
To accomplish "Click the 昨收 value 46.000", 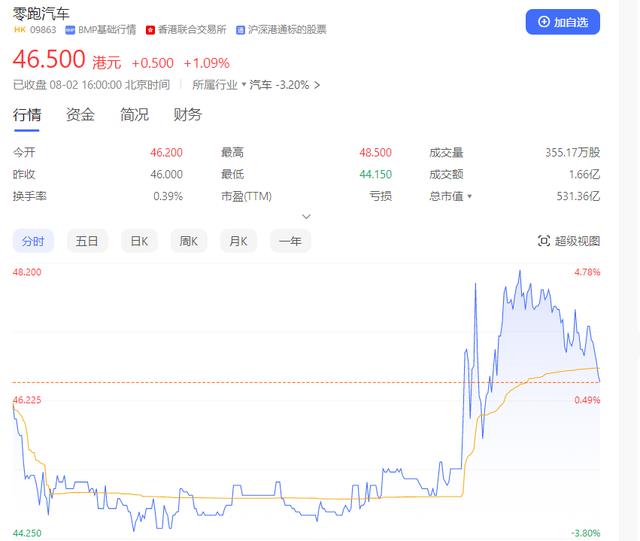I will tap(167, 174).
